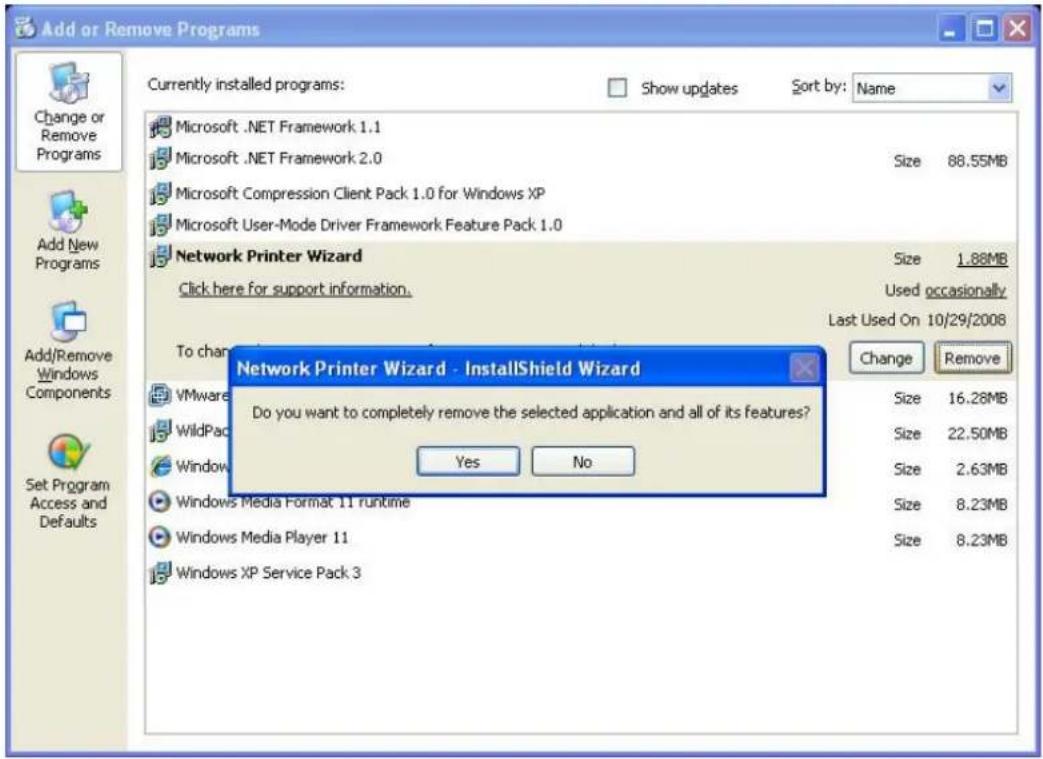1043x759 pixels.
Task: Minimize the Add or Remove Programs window
Action: pyautogui.click(x=953, y=29)
